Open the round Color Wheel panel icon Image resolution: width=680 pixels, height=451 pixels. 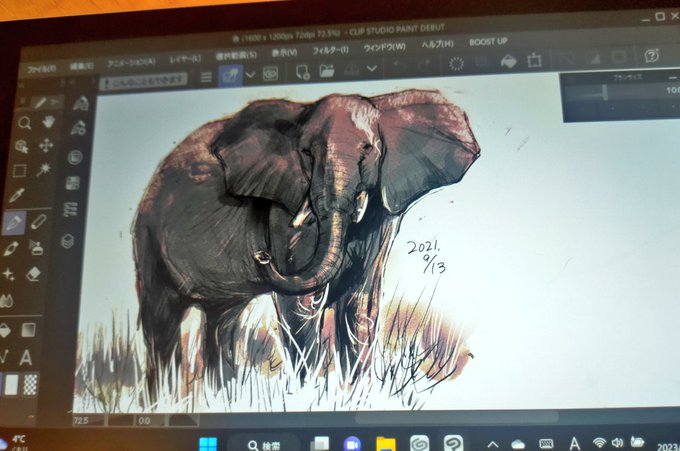point(75,157)
